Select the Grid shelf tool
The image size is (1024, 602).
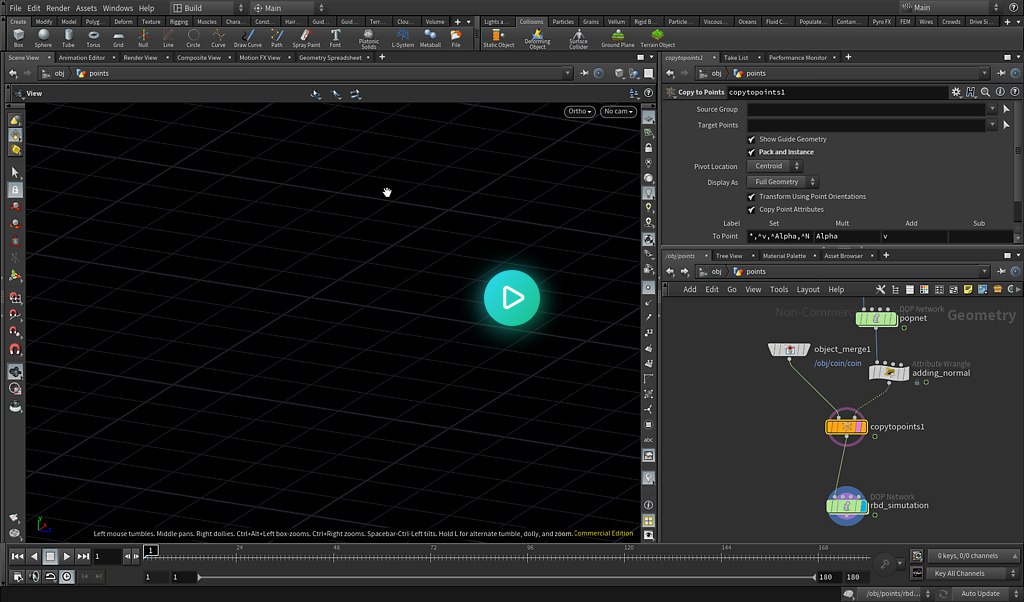coord(118,38)
